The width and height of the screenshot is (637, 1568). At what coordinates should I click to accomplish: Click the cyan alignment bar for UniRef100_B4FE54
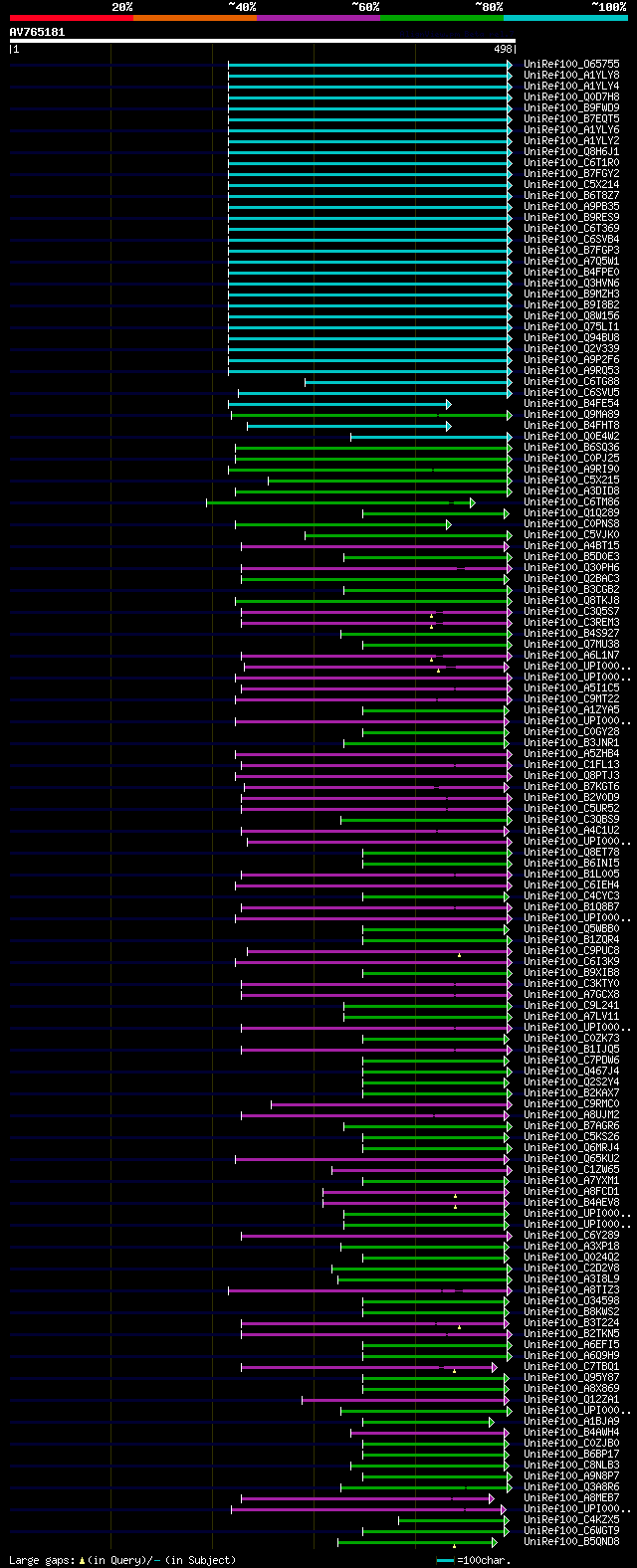tap(339, 404)
